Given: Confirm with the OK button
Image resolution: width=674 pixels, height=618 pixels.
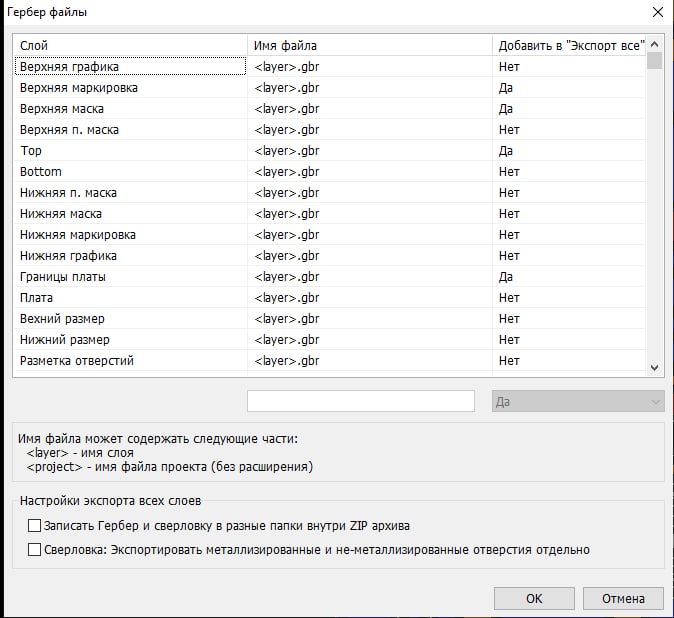Looking at the screenshot, I should 534,598.
